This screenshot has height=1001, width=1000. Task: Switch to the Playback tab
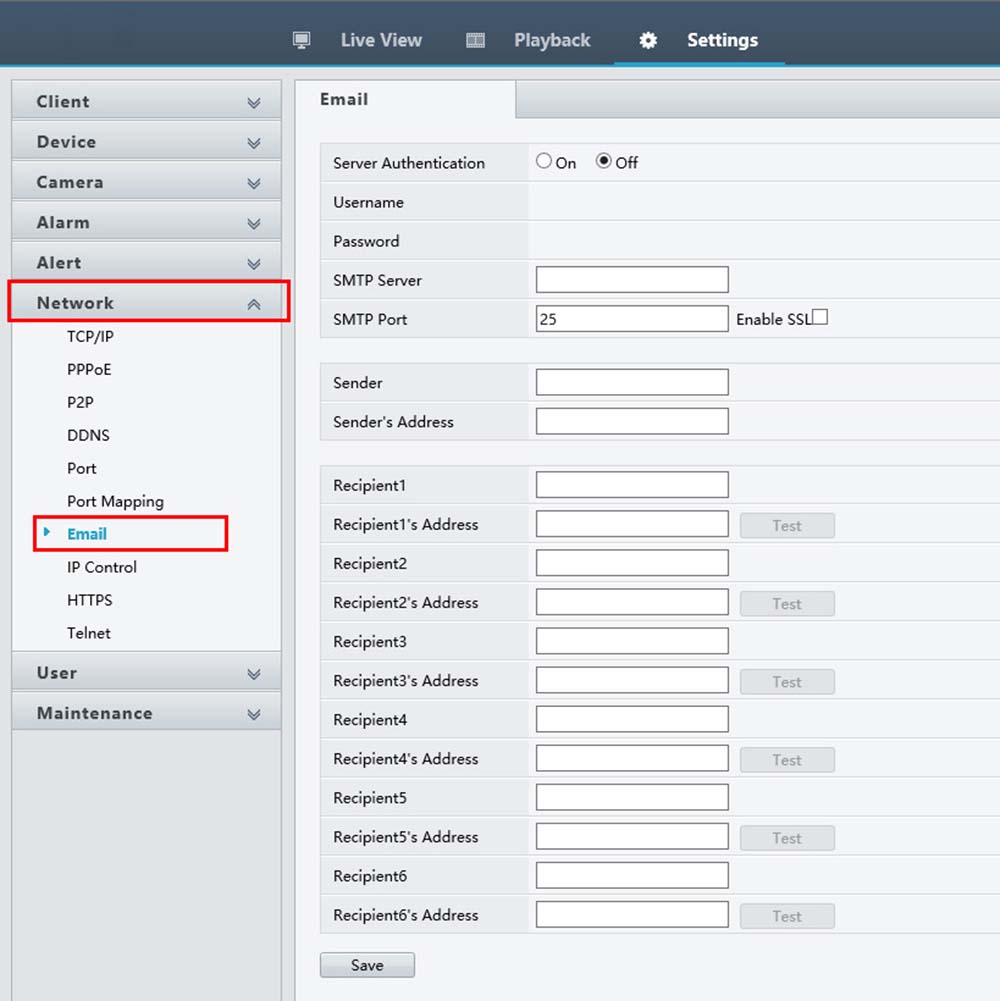552,40
